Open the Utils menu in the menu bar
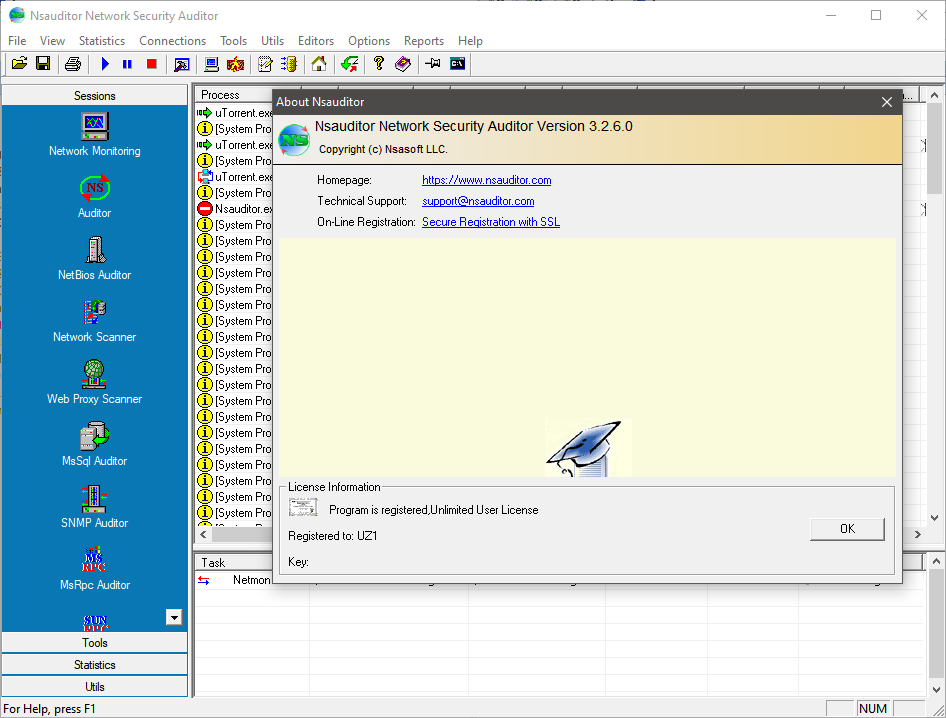This screenshot has height=718, width=946. point(272,40)
